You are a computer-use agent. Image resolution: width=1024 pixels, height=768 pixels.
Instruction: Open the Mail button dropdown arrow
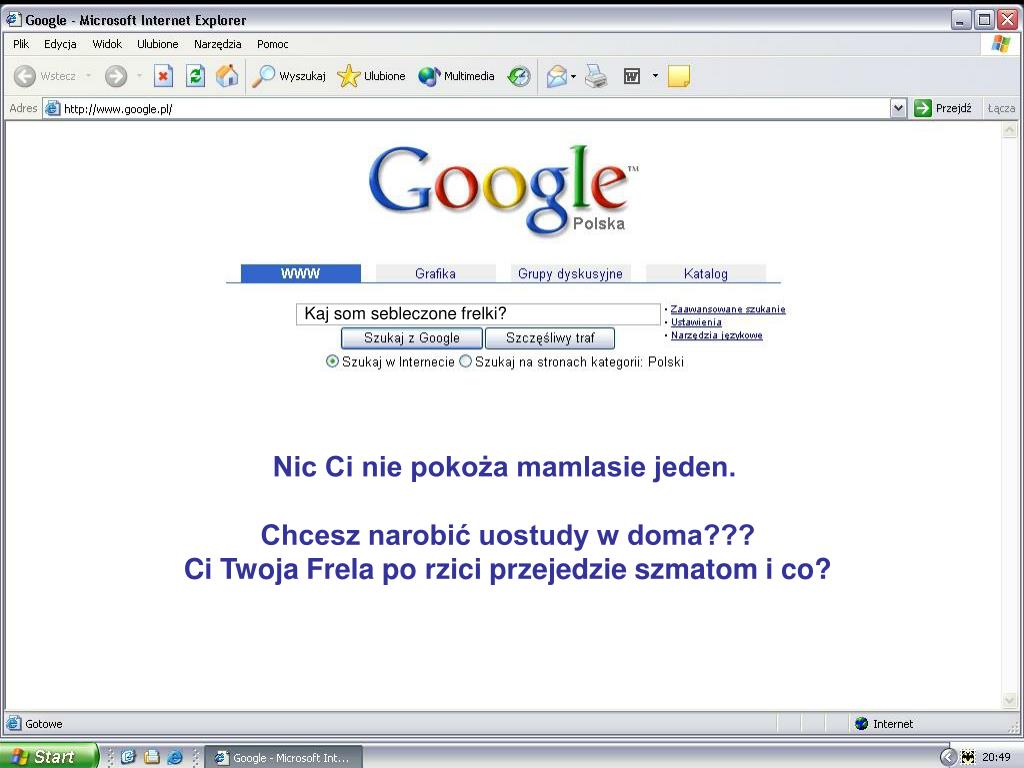573,76
